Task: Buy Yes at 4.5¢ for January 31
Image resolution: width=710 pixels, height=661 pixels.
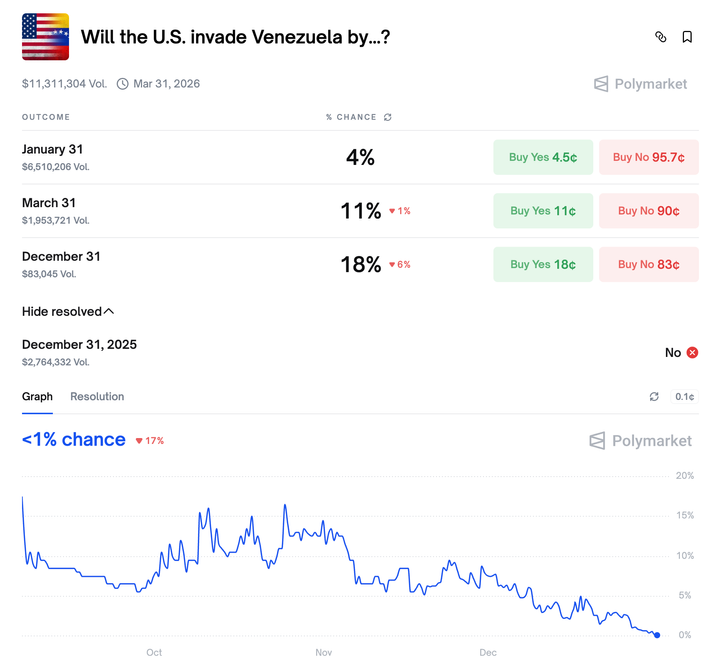Action: (x=543, y=157)
